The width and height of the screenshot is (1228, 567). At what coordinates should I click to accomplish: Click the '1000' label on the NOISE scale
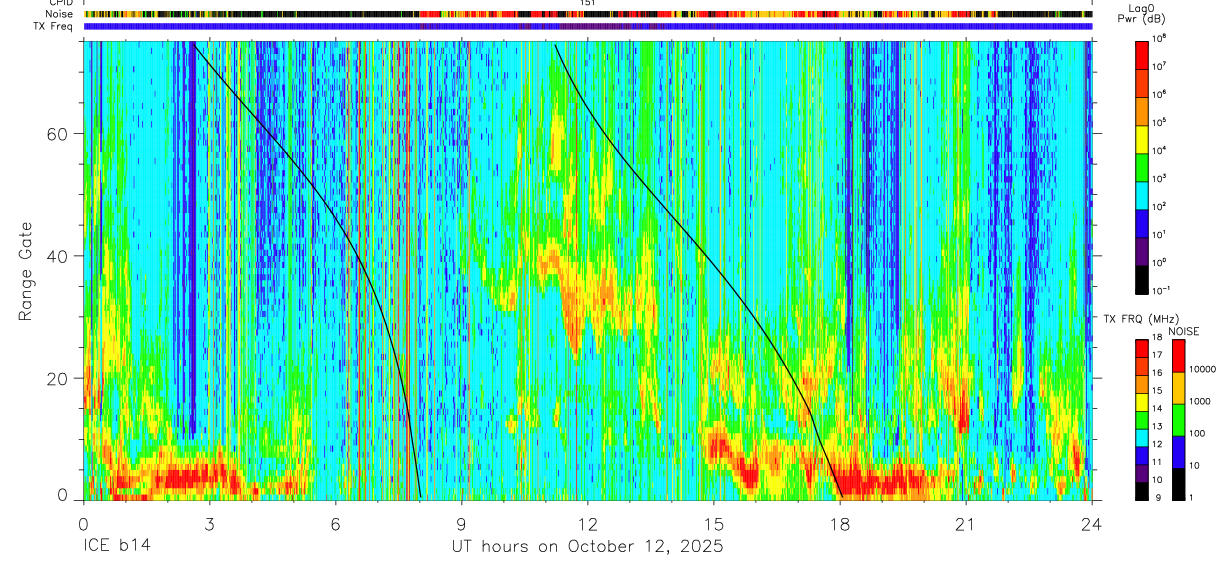pos(1200,401)
